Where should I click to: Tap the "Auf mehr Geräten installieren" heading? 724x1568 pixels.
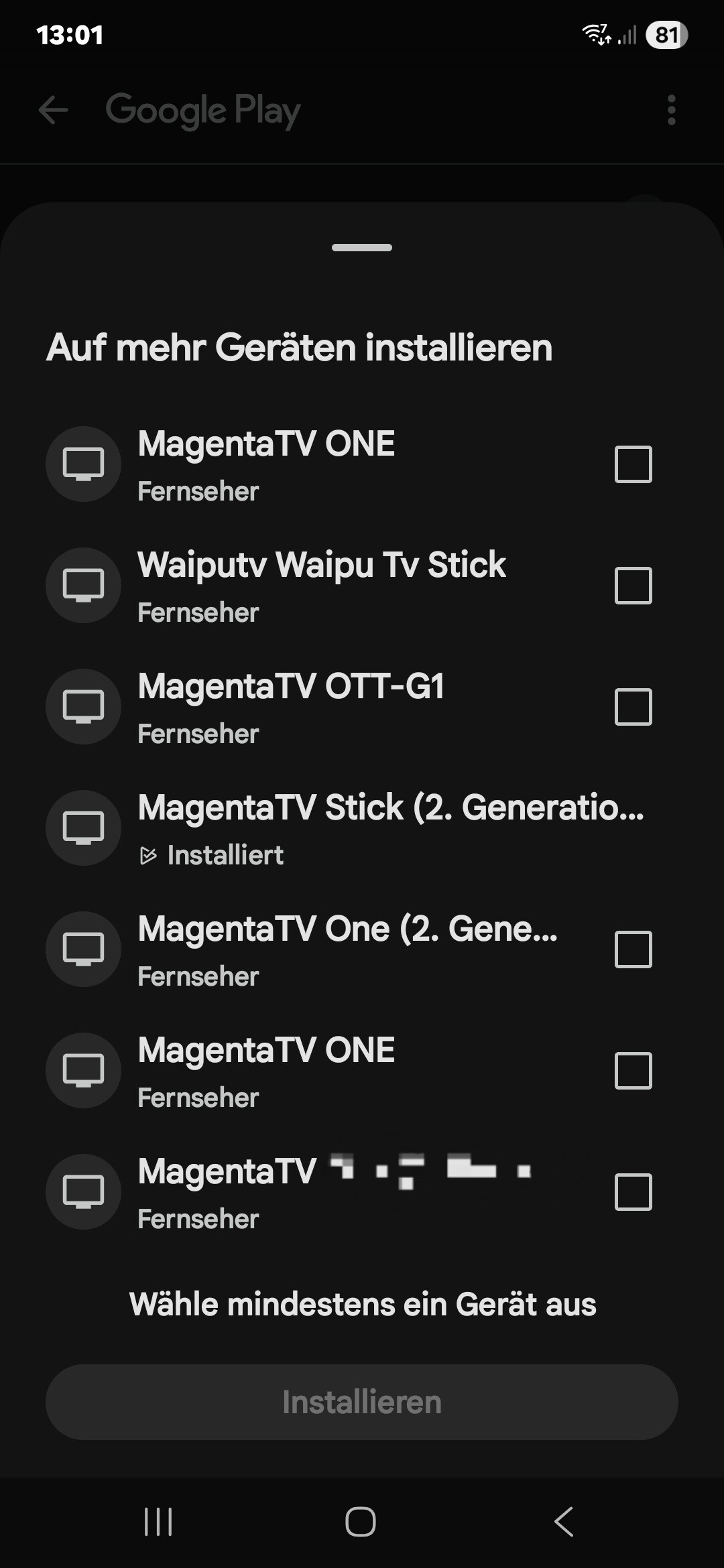pyautogui.click(x=299, y=348)
